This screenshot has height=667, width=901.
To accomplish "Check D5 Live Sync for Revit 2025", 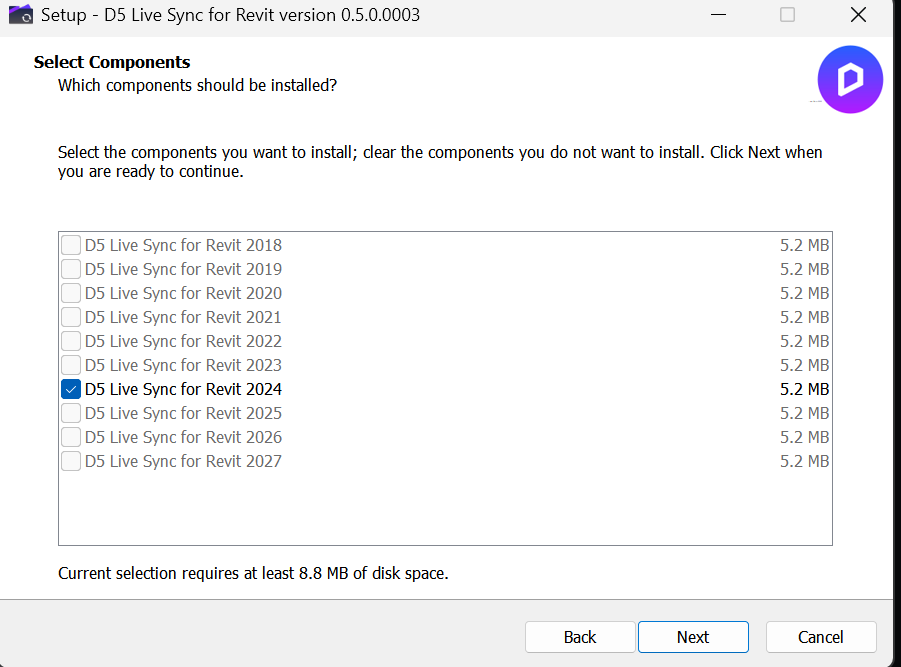I will (x=71, y=413).
